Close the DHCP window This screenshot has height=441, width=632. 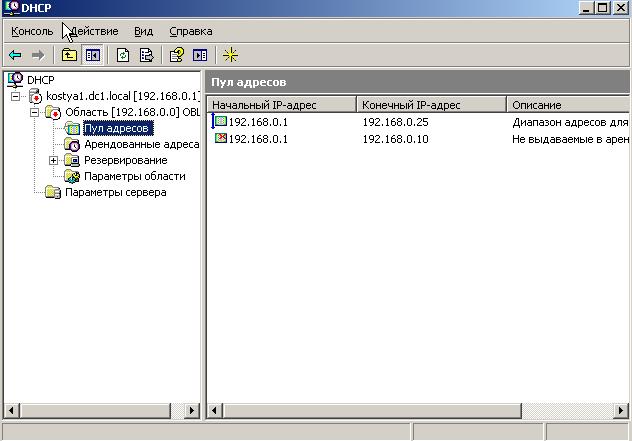(621, 8)
